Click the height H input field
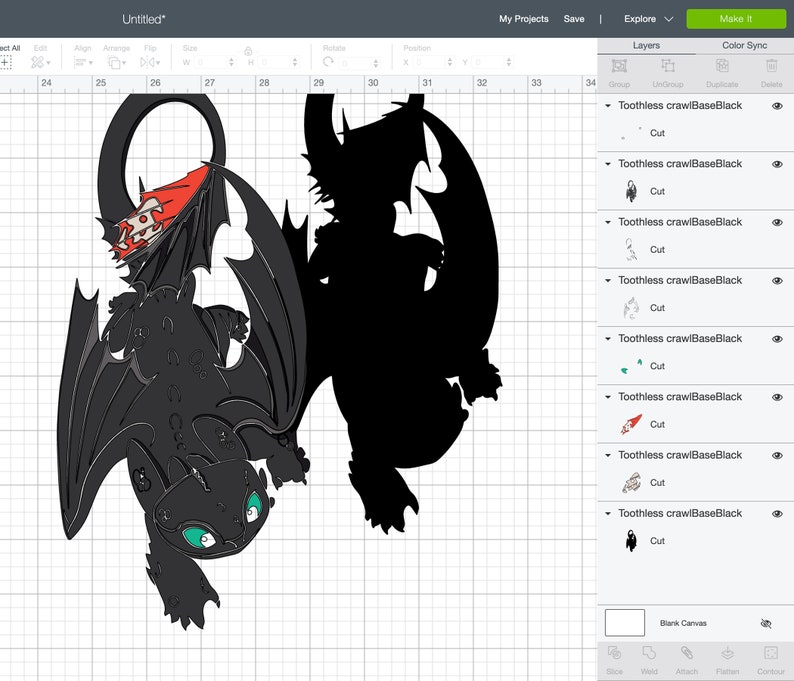Screen dimensions: 794x681 pos(274,62)
